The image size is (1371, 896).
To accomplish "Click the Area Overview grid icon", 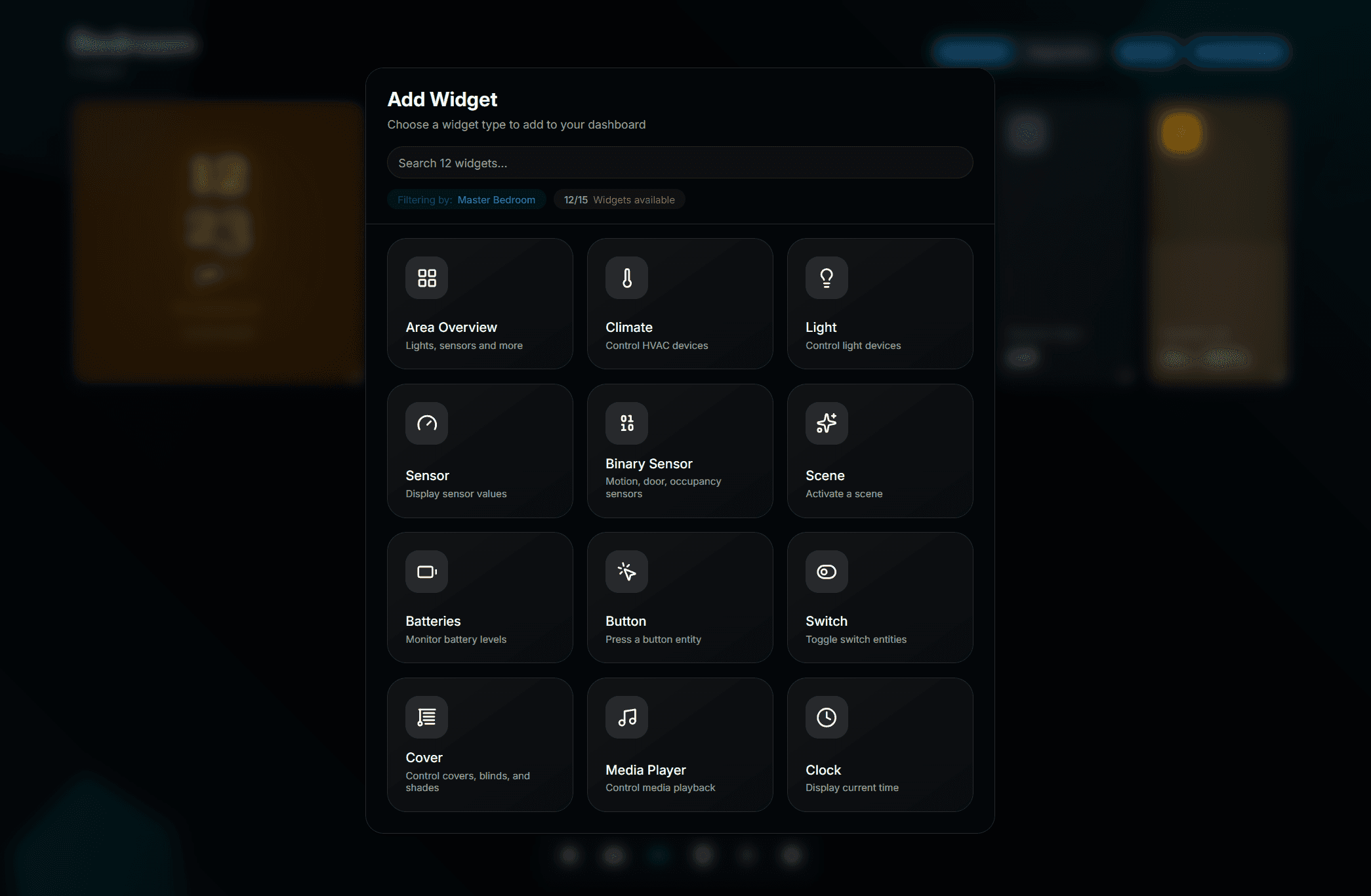I will point(426,278).
